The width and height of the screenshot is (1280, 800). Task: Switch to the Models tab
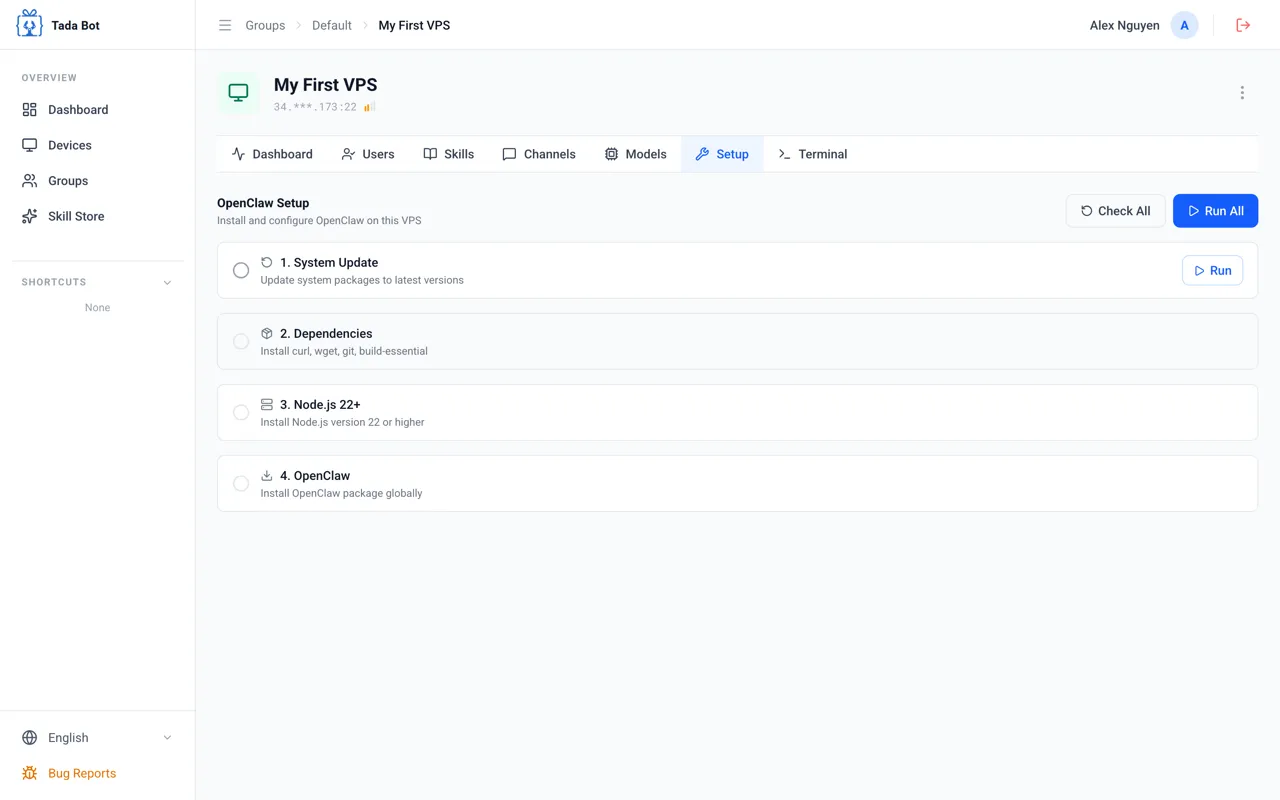click(636, 154)
